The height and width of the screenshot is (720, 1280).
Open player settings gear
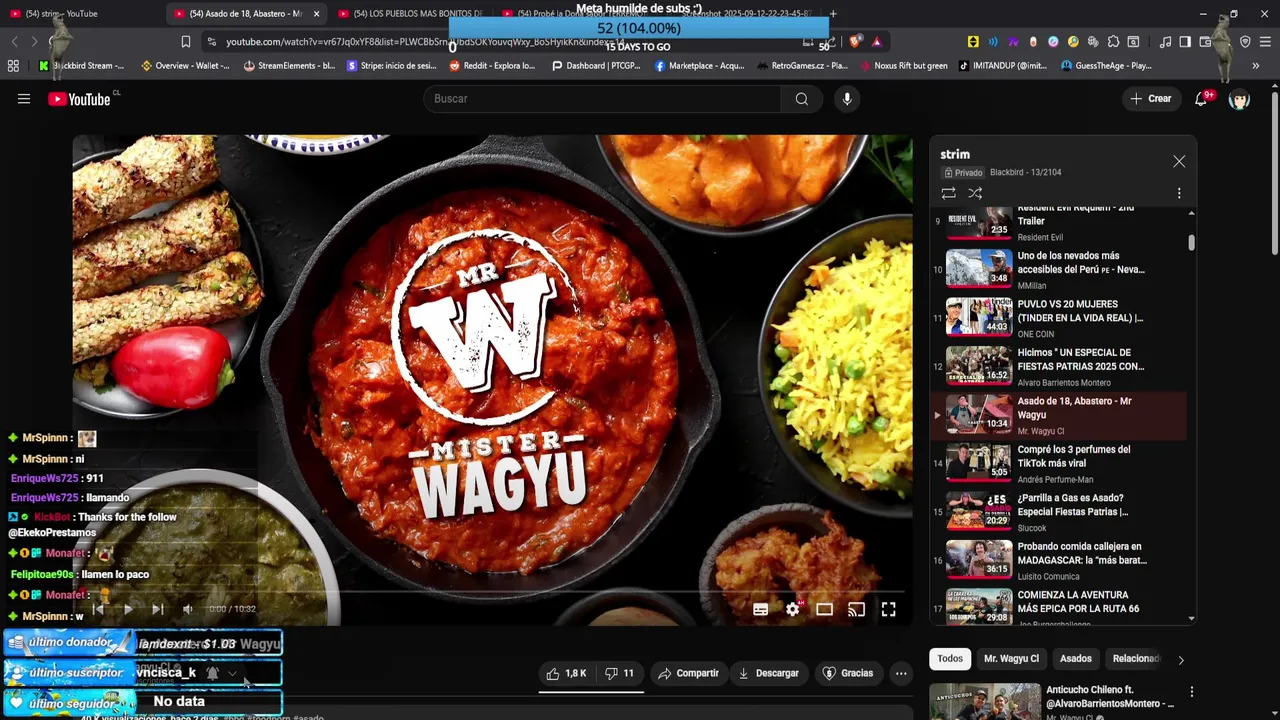[793, 609]
